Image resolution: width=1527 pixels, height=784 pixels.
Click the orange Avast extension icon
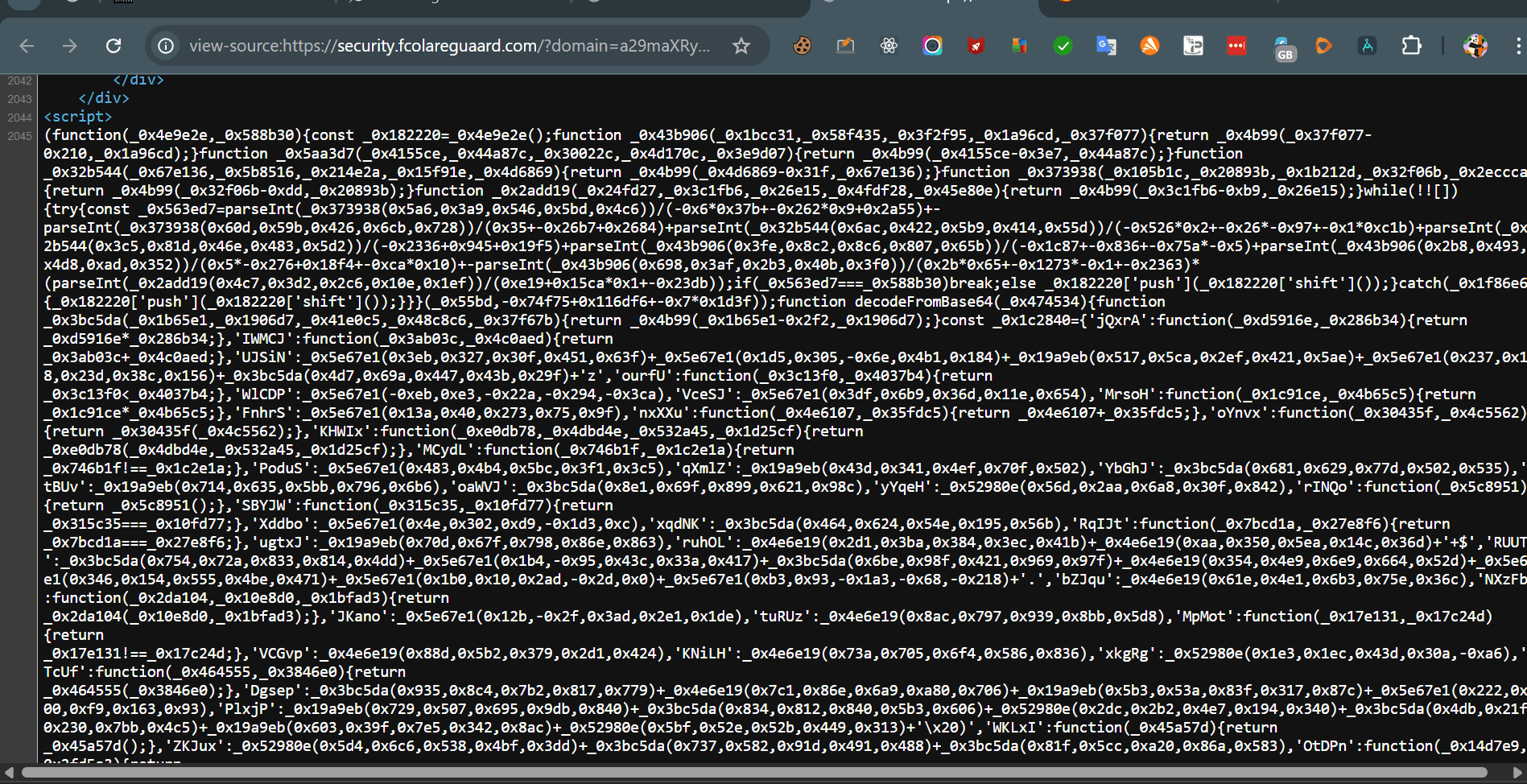(1149, 46)
